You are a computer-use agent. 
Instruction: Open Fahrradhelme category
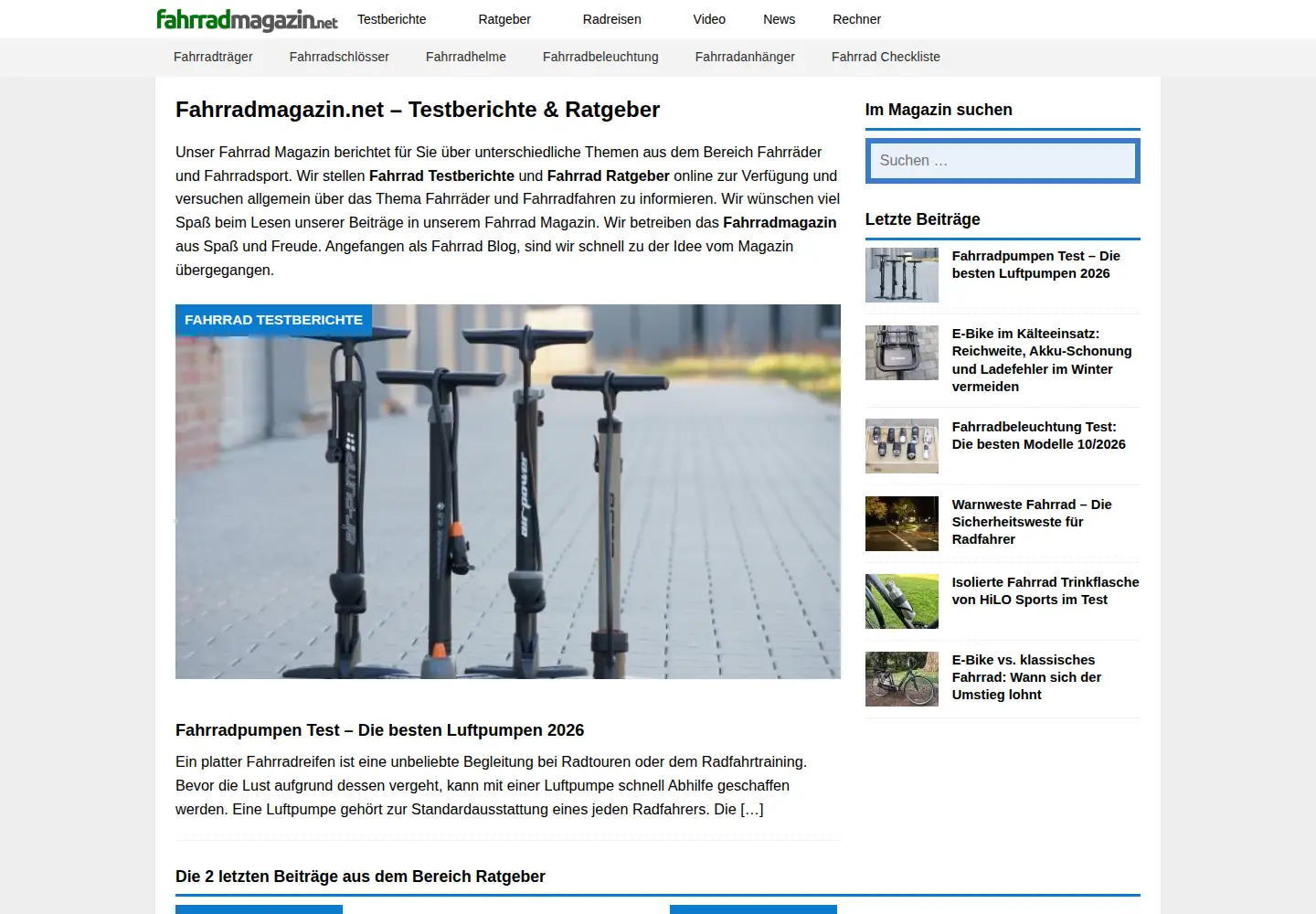coord(466,57)
